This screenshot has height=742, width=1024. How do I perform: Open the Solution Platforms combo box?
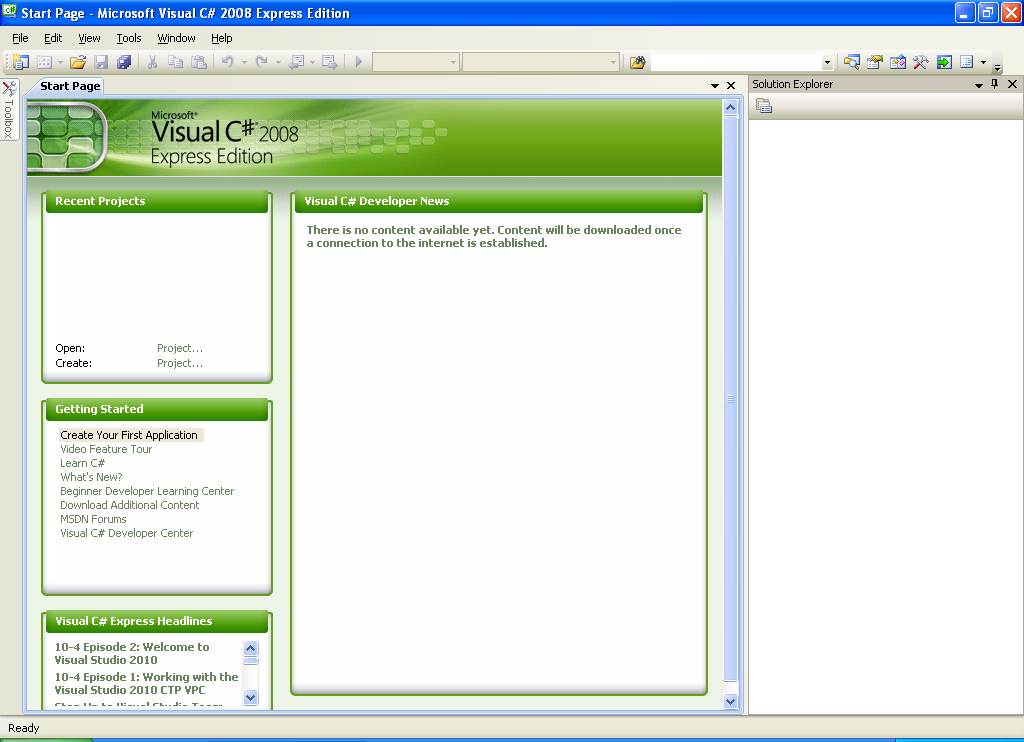540,62
